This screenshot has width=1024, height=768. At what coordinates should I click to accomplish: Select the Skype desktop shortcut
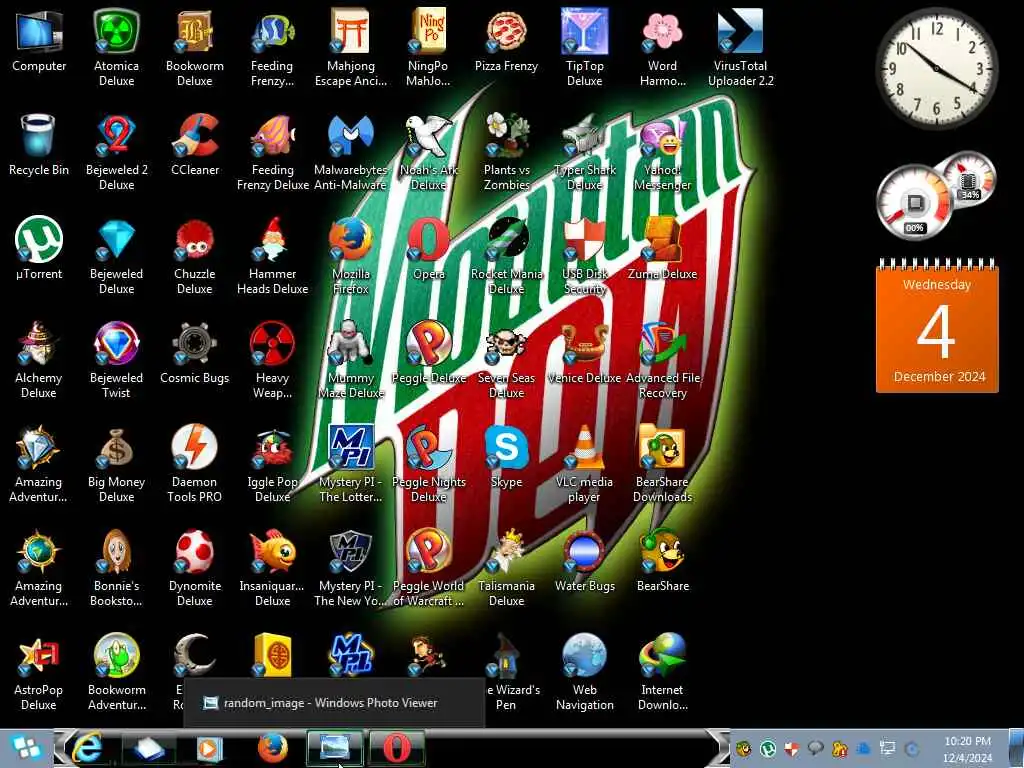tap(507, 456)
